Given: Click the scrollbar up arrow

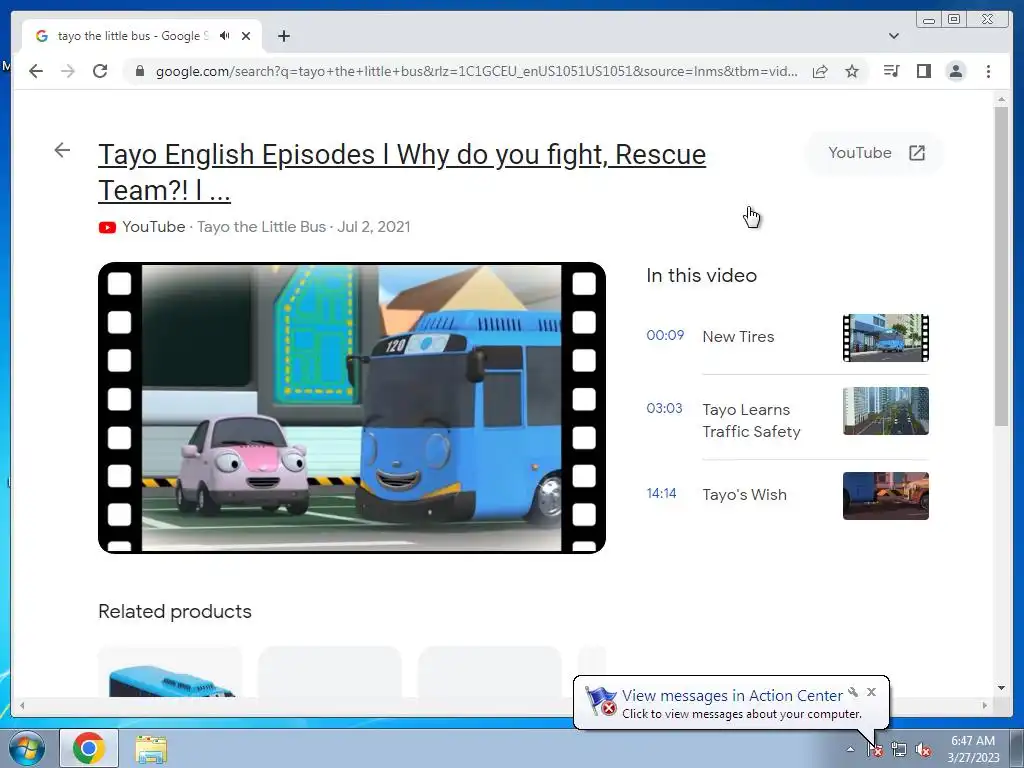Looking at the screenshot, I should tap(1001, 99).
